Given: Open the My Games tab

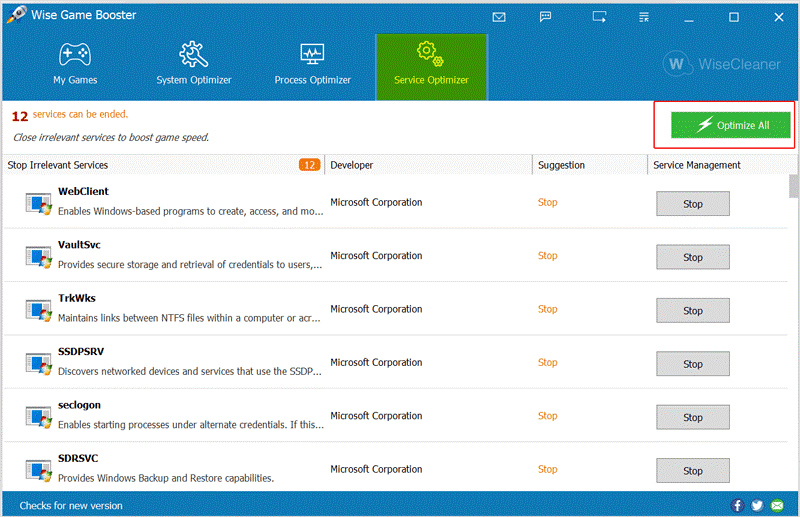Looking at the screenshot, I should [x=75, y=65].
